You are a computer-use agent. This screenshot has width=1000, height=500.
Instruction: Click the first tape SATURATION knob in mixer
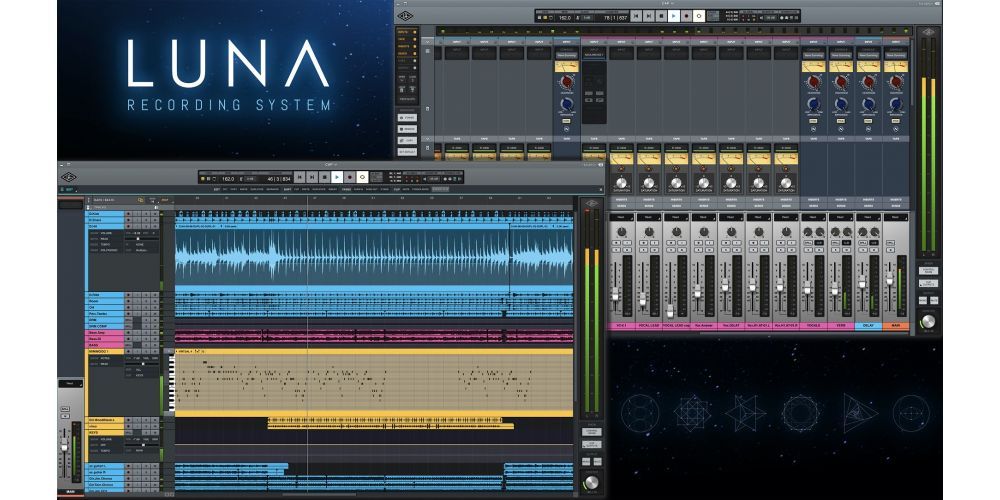click(622, 183)
